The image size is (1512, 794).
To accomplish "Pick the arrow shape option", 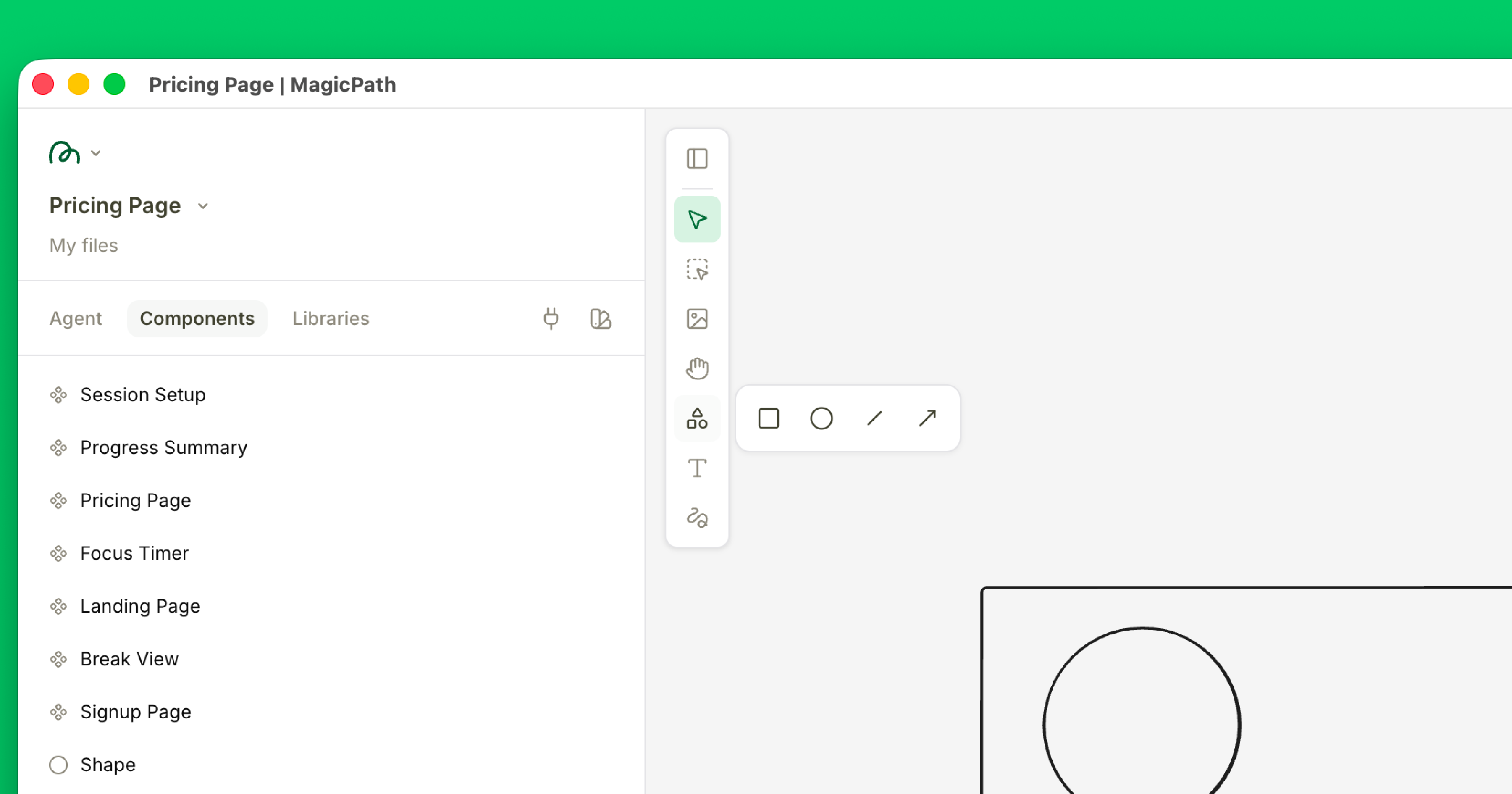I will [927, 419].
